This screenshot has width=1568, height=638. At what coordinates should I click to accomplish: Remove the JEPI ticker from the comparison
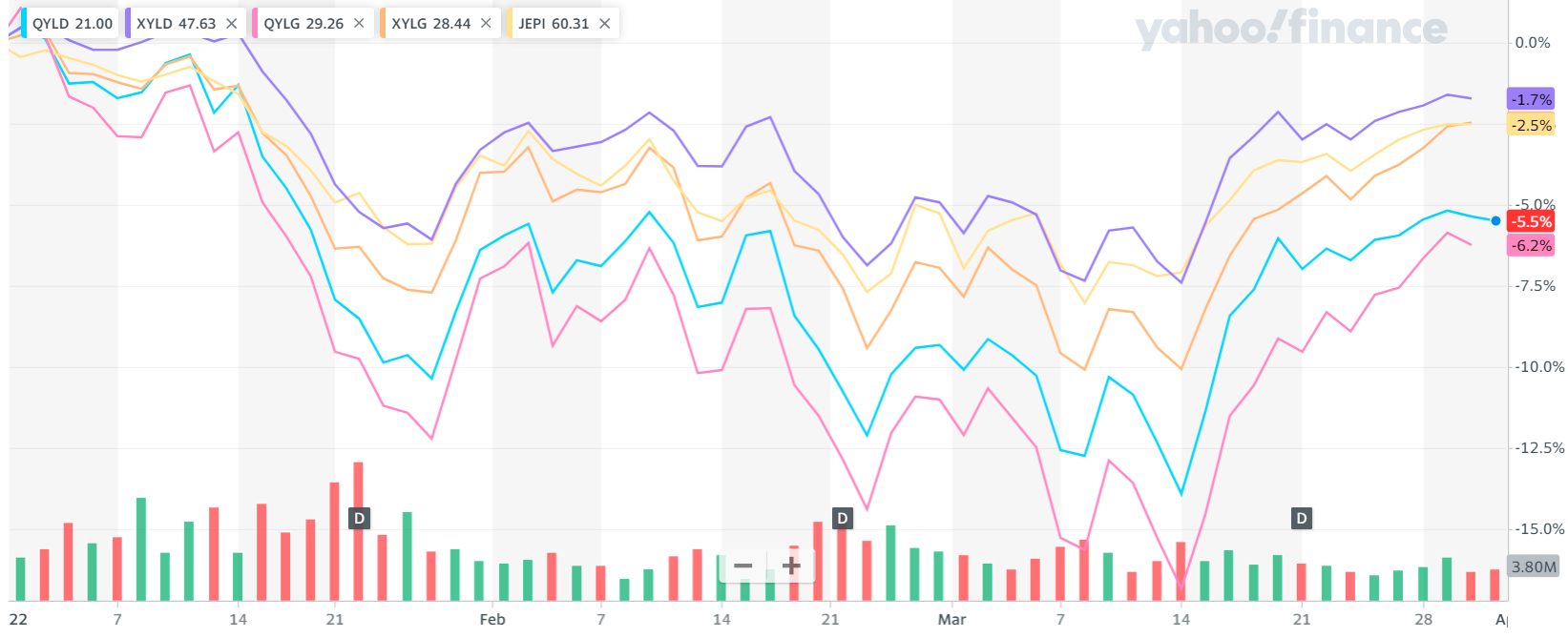coord(604,22)
